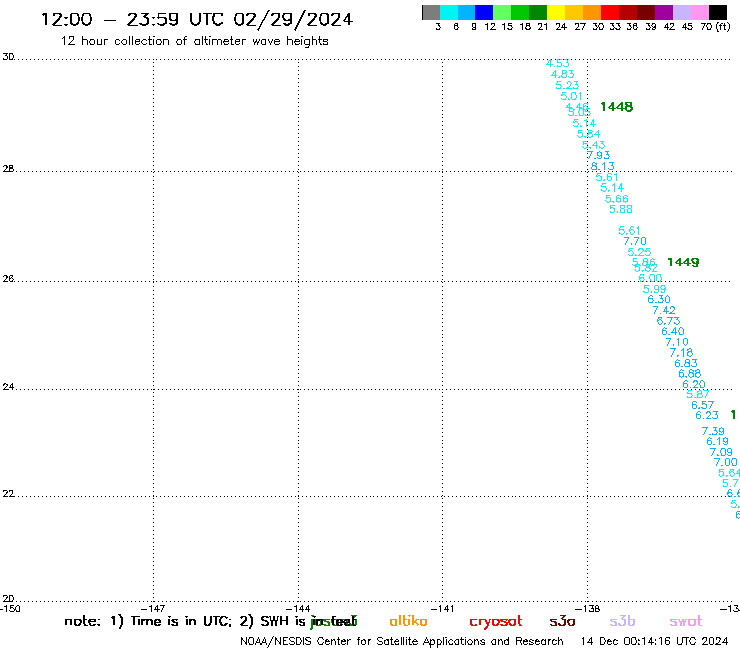The image size is (740, 650).
Task: Click the 5.25 wave height value
Action: point(639,253)
